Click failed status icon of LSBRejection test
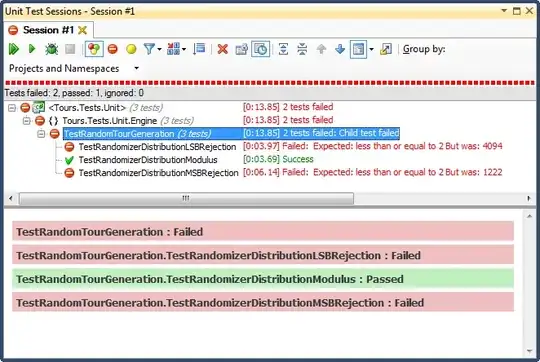540x362 pixels. (69, 147)
